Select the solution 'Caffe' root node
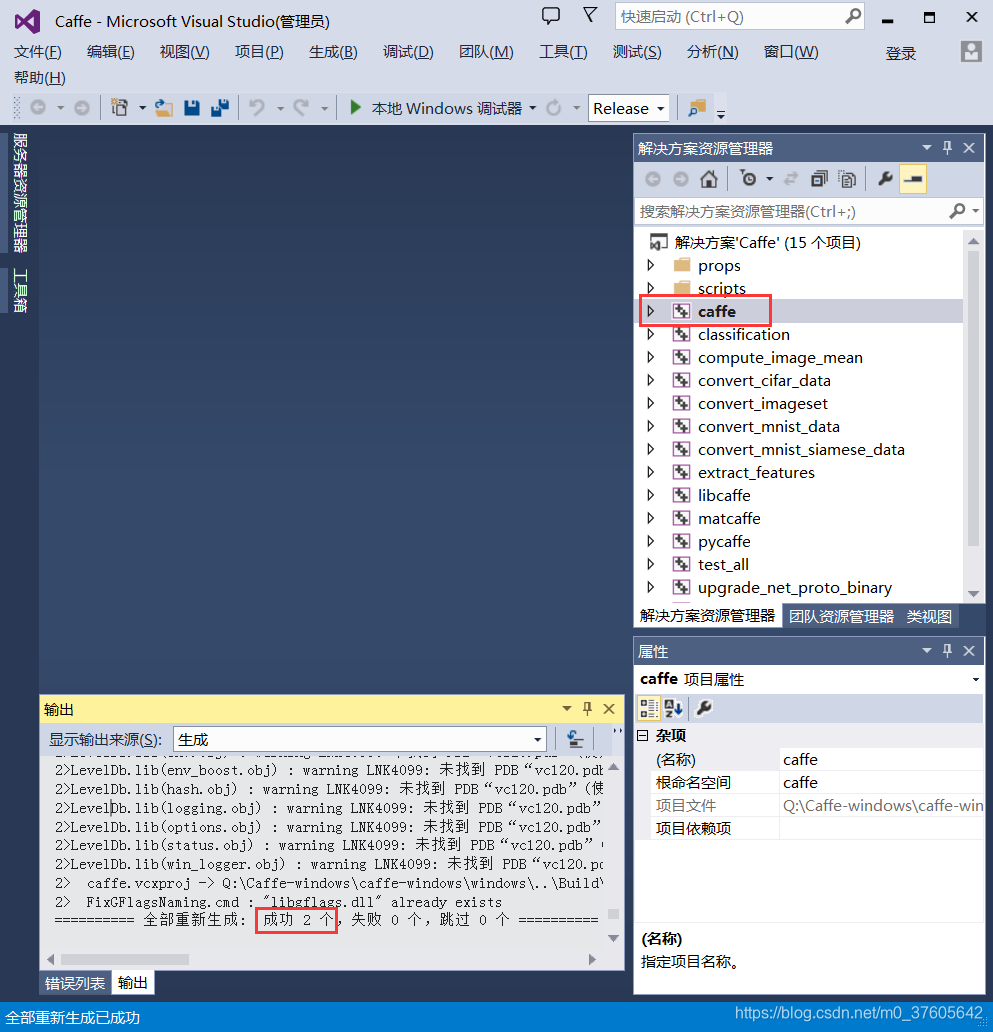 [x=767, y=242]
